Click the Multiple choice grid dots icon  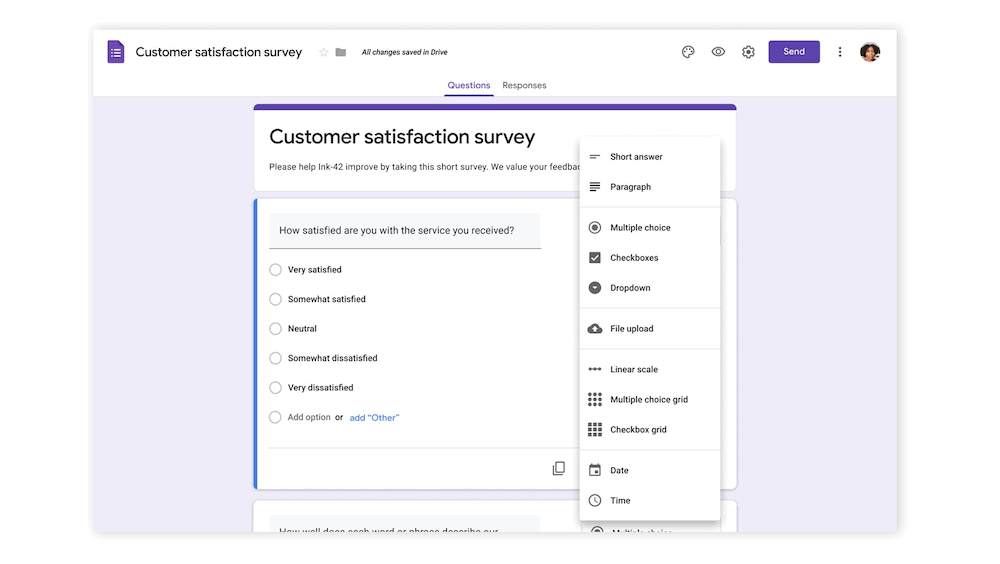[x=594, y=399]
